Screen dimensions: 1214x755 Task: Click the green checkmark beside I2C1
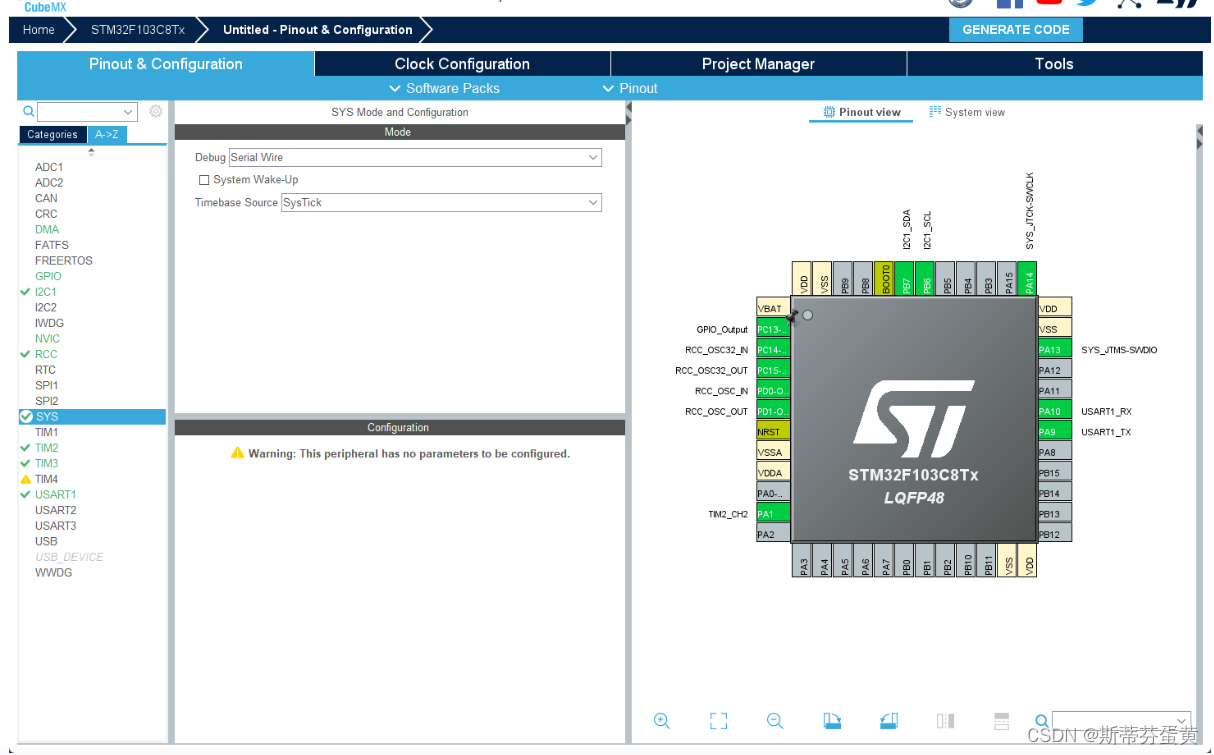pyautogui.click(x=25, y=292)
